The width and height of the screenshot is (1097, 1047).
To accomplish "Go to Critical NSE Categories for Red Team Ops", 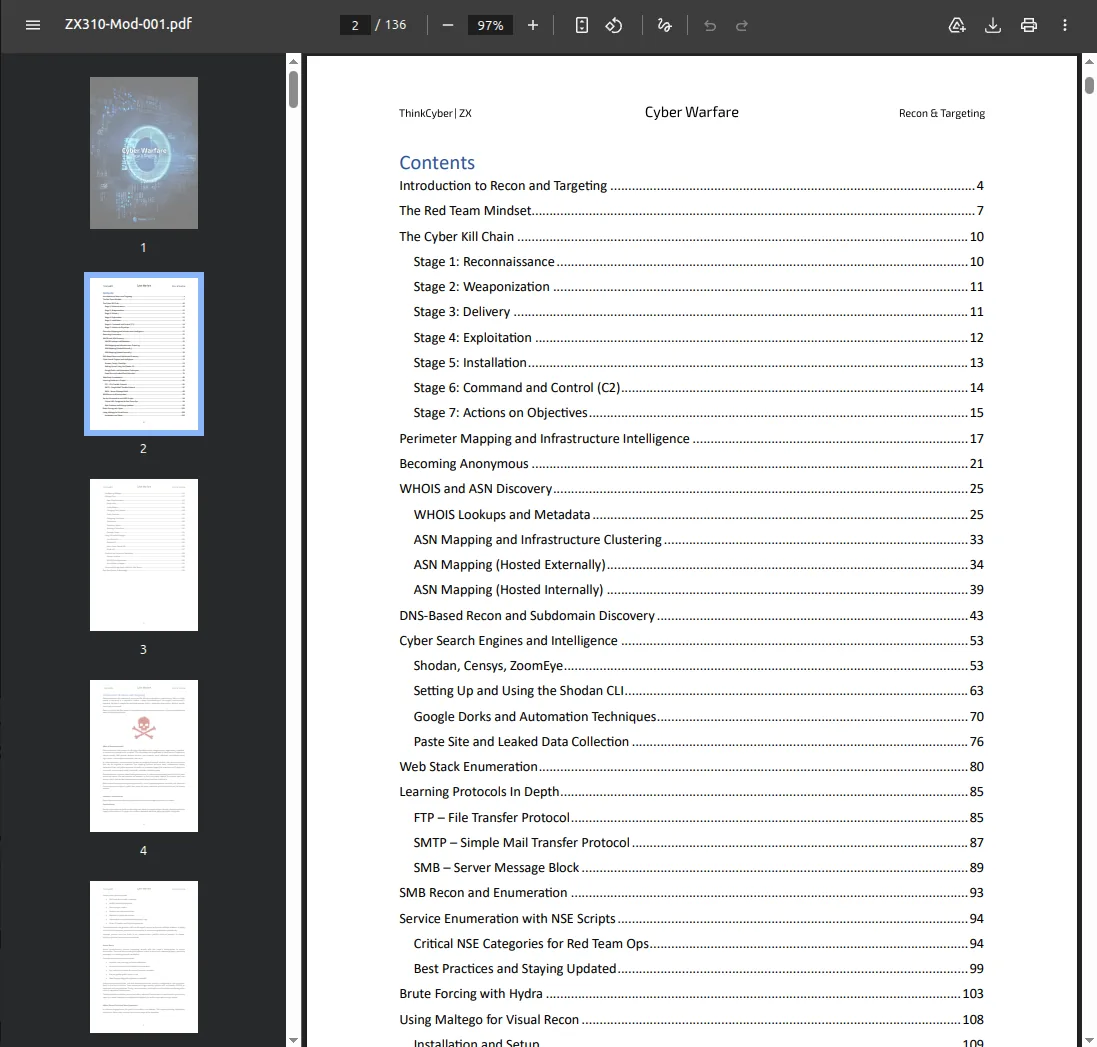I will point(698,944).
